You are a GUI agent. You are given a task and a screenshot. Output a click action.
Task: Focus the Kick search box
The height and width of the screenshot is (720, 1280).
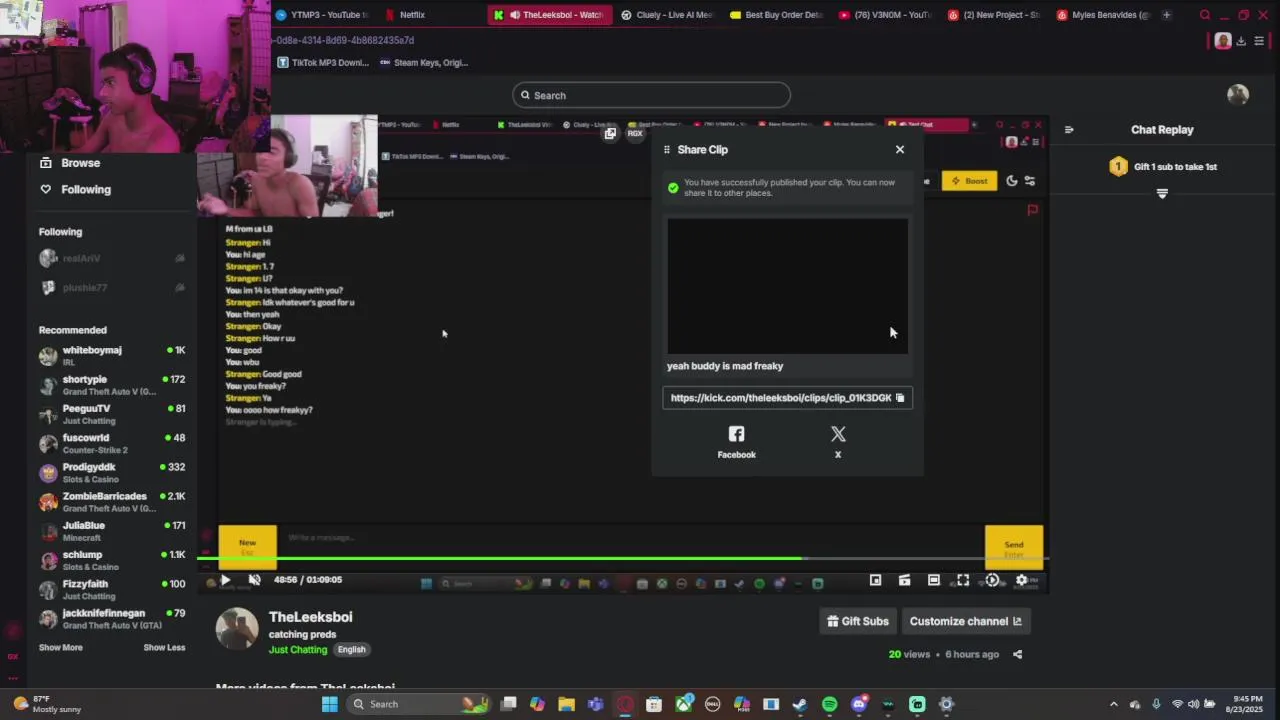pyautogui.click(x=651, y=95)
